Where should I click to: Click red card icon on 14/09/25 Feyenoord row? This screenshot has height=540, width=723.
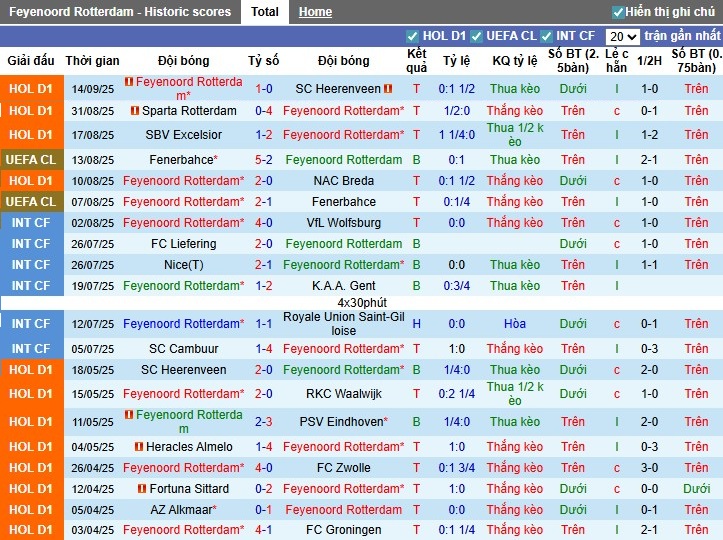point(129,82)
